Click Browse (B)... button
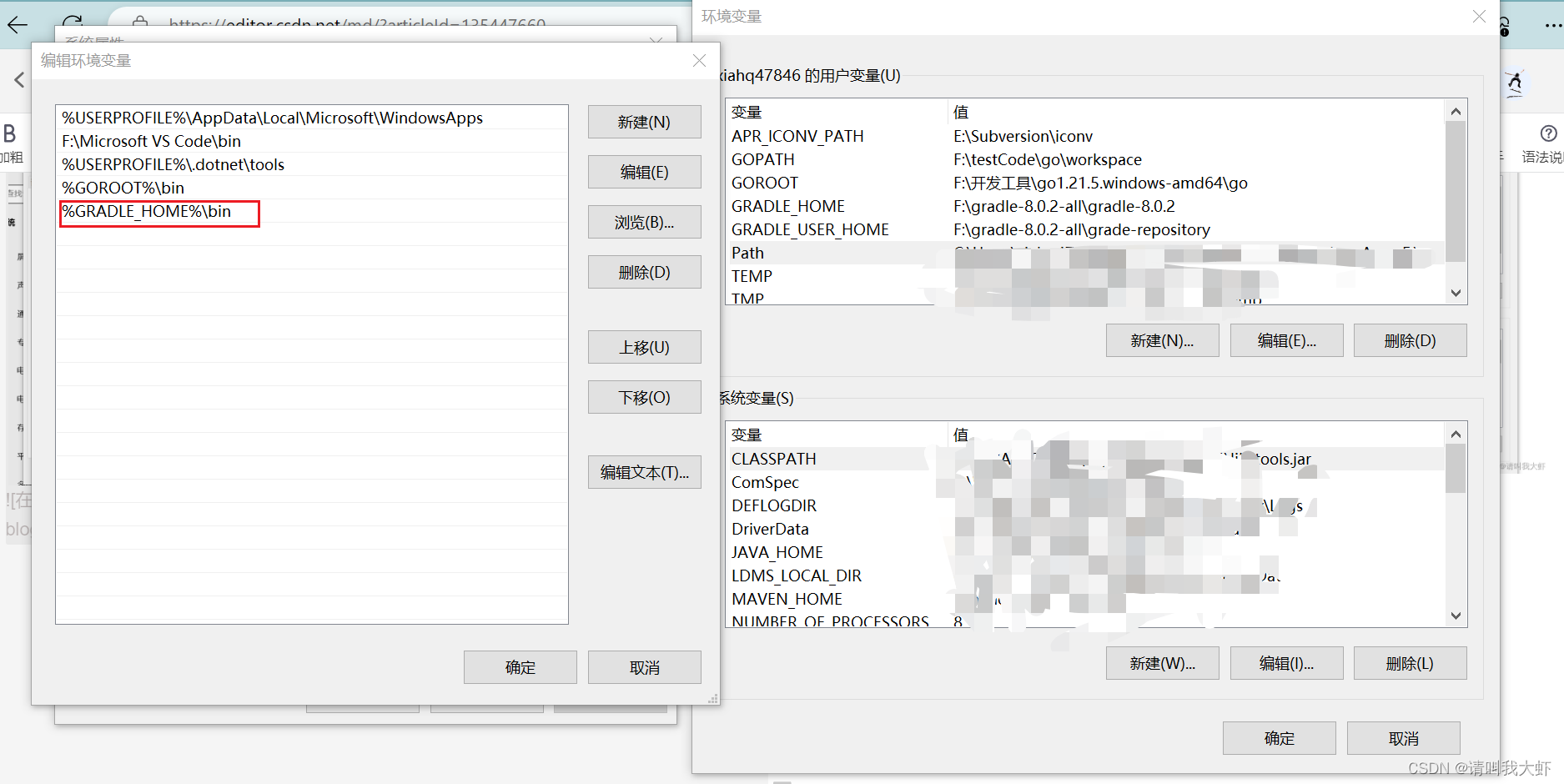This screenshot has height=784, width=1564. click(x=644, y=222)
